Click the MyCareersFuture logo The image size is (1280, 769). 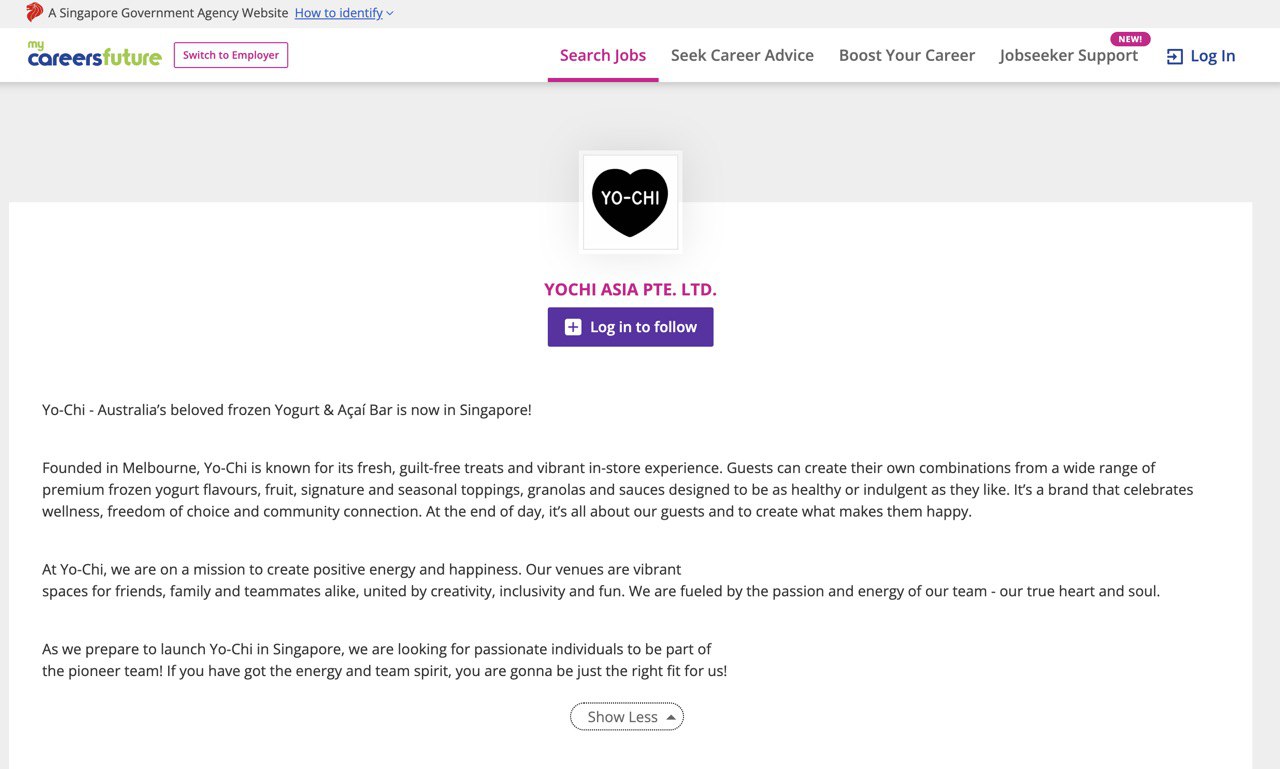95,55
